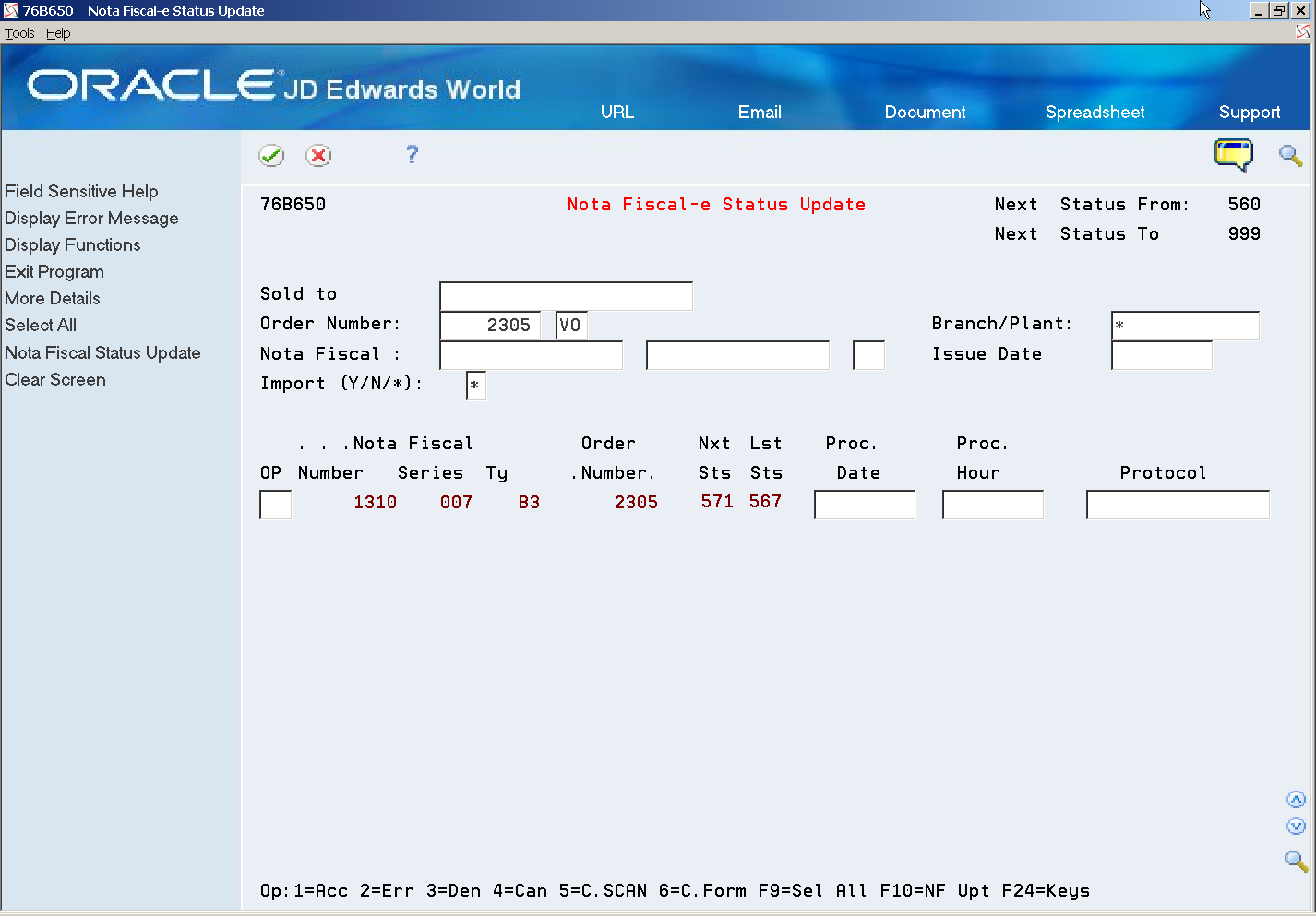Click the Order Number field containing 2305
The width and height of the screenshot is (1316, 916).
coord(490,326)
